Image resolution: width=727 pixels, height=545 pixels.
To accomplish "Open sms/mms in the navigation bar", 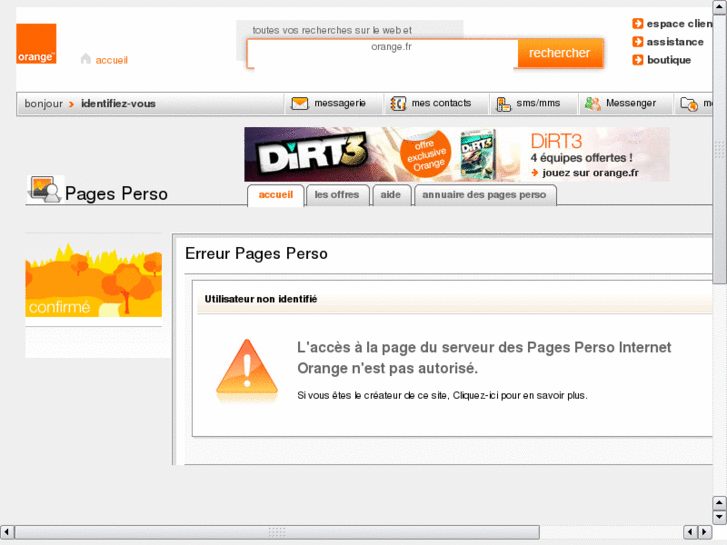I will coord(538,103).
